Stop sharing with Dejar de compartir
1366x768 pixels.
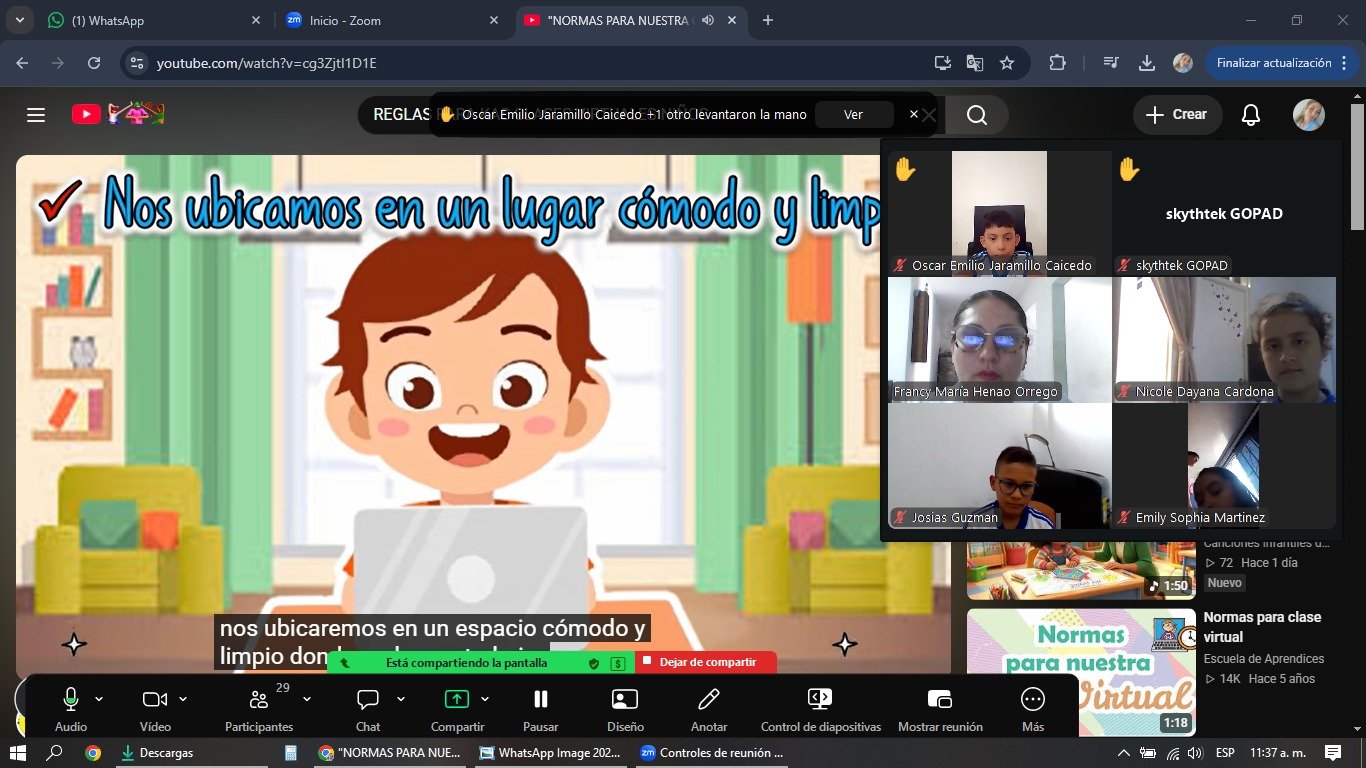[706, 662]
